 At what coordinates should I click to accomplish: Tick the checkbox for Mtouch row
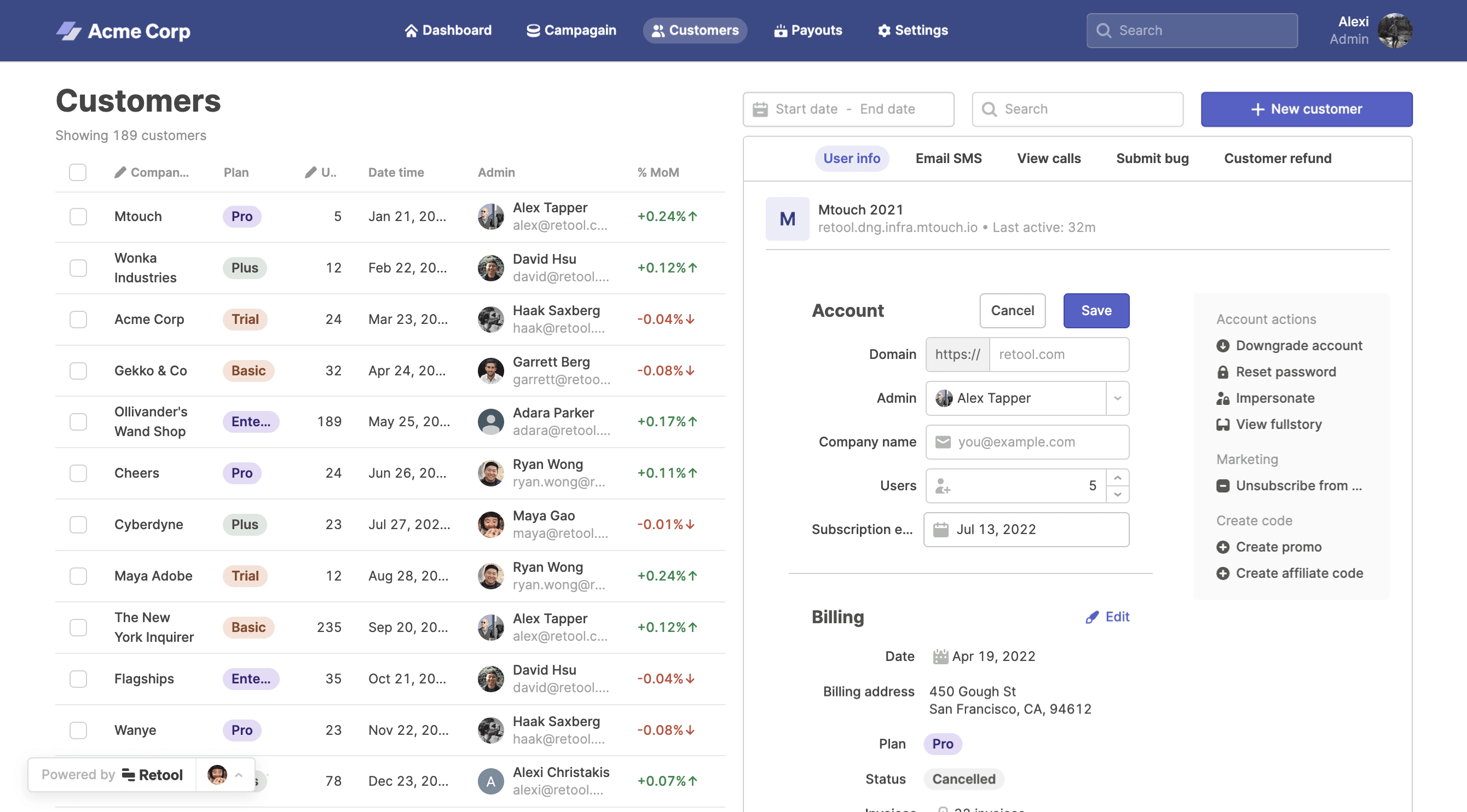pos(78,216)
